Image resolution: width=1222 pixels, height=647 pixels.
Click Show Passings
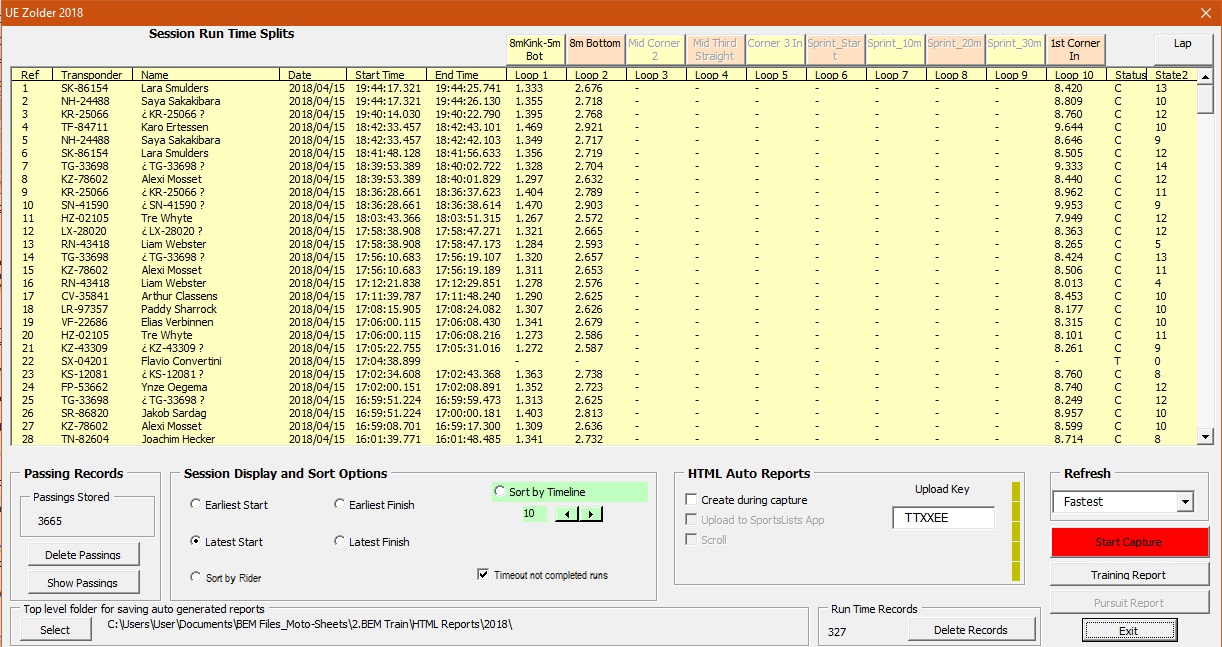(x=82, y=583)
